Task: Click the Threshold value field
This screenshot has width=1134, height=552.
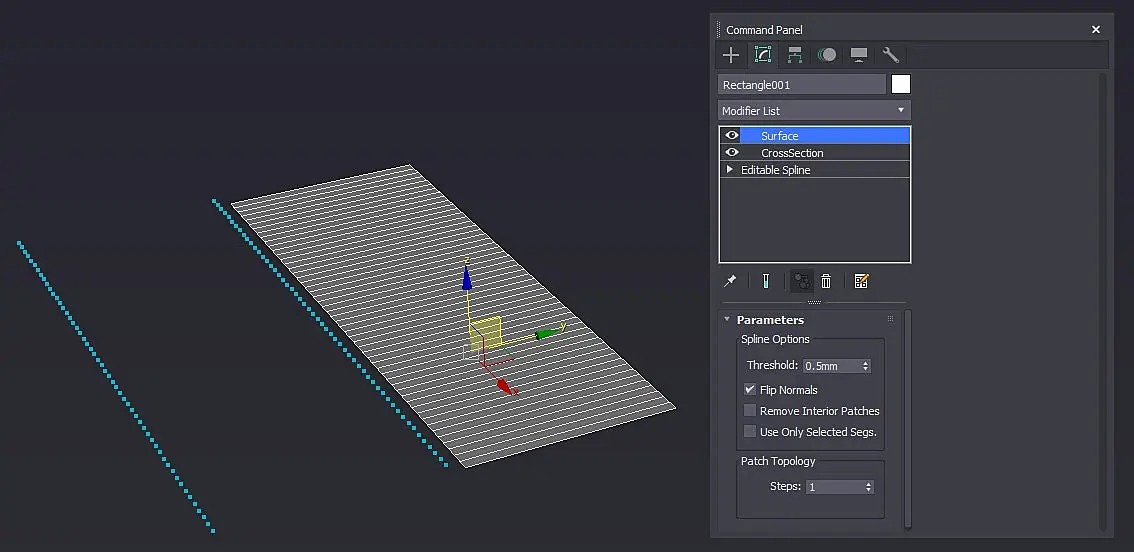Action: (x=832, y=366)
